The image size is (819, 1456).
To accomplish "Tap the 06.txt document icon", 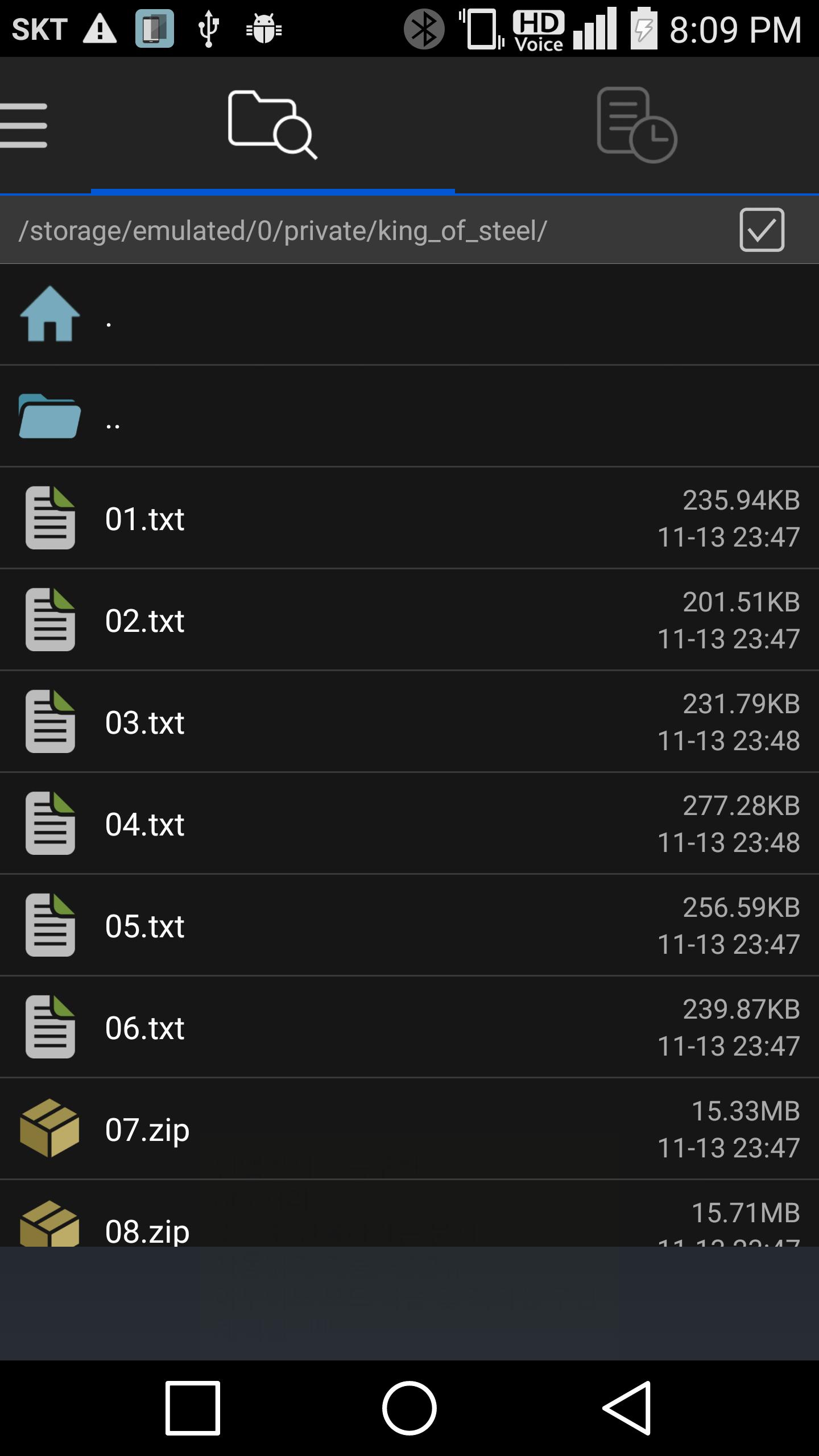I will click(x=50, y=1027).
